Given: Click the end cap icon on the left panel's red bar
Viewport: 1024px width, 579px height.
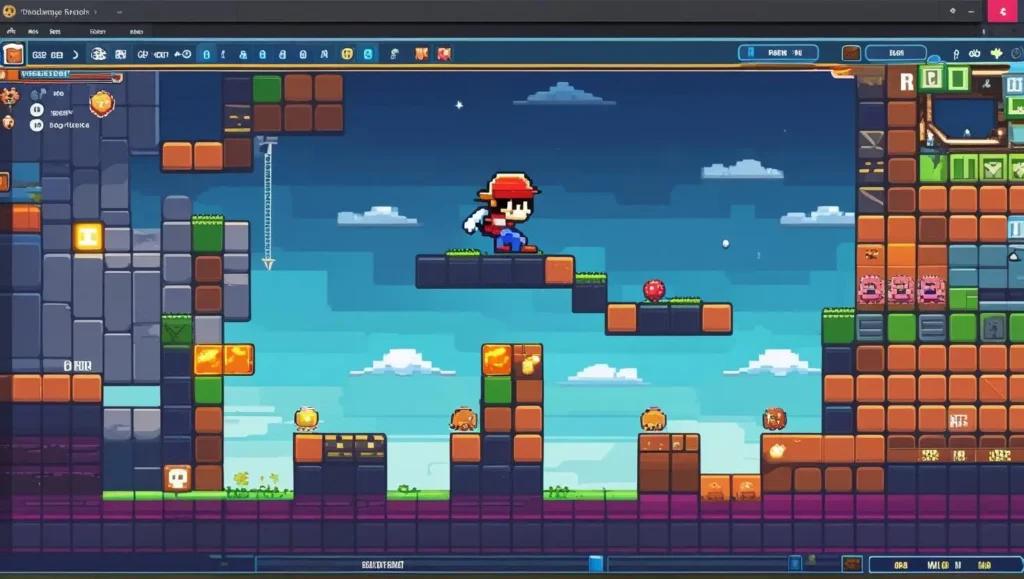Looking at the screenshot, I should 116,77.
